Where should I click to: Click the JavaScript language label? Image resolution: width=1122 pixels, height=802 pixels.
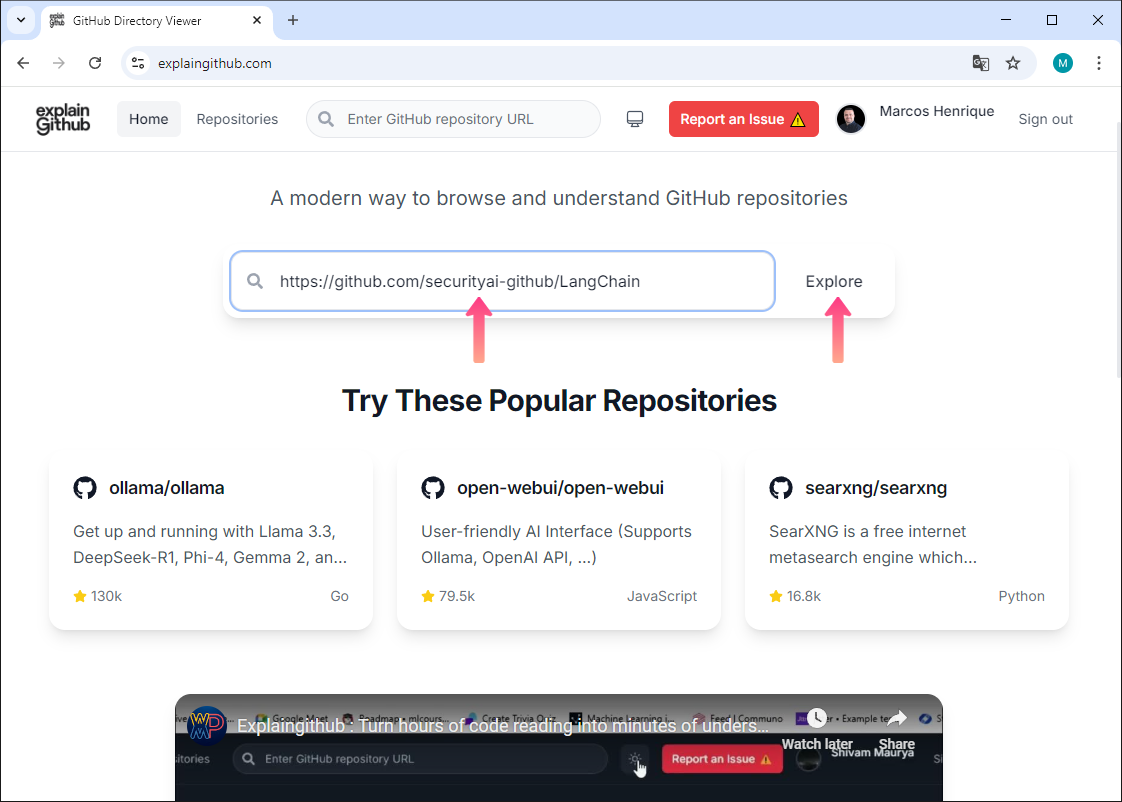662,596
